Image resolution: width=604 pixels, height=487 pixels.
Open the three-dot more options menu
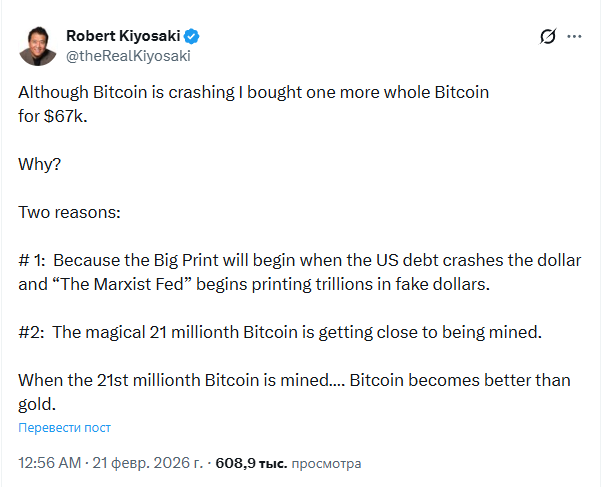pyautogui.click(x=574, y=36)
